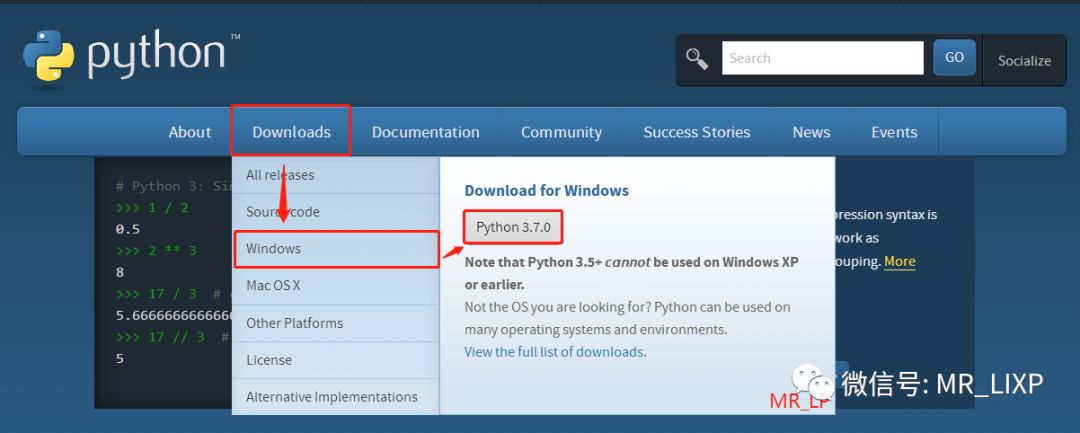The height and width of the screenshot is (433, 1080).
Task: Click the '>>> 2 ** 3' console line
Action: pos(156,251)
